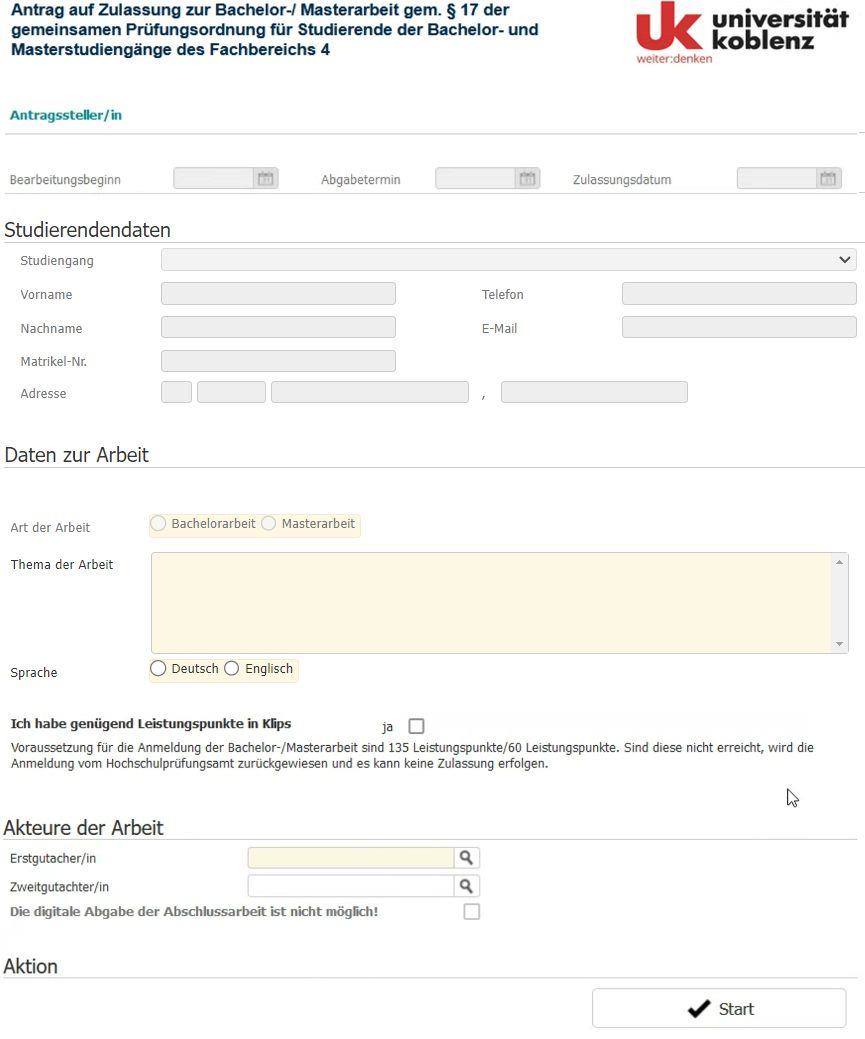Open calendar picker for Abgabetermin
This screenshot has height=1039, width=865.
point(528,178)
